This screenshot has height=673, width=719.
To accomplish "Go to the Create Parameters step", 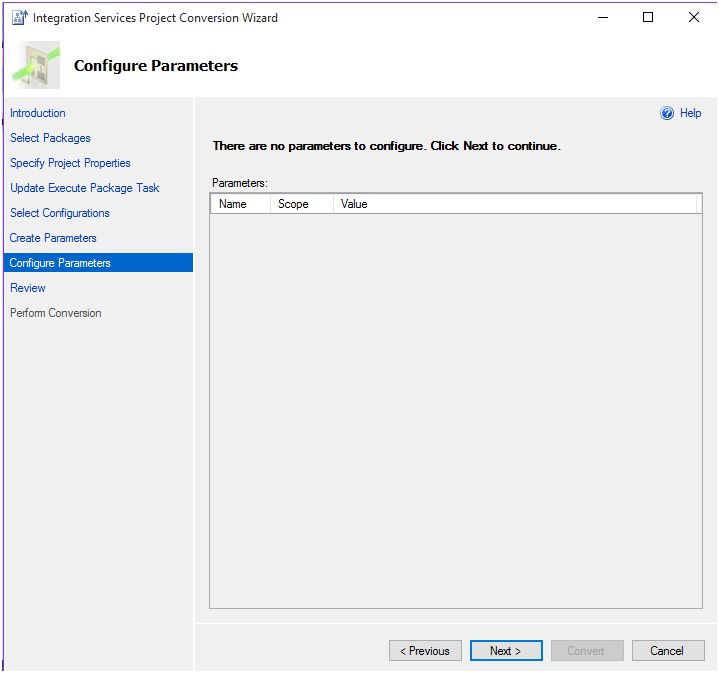I will [x=53, y=238].
